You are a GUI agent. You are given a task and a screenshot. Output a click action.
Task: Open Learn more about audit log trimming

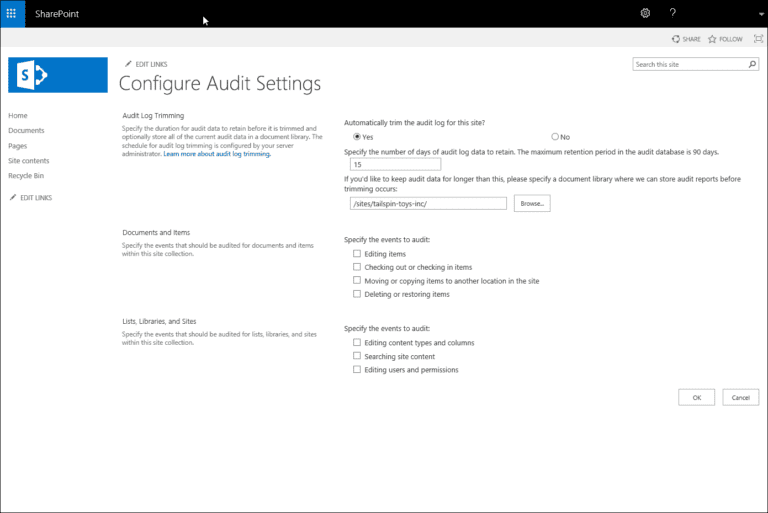coord(216,154)
